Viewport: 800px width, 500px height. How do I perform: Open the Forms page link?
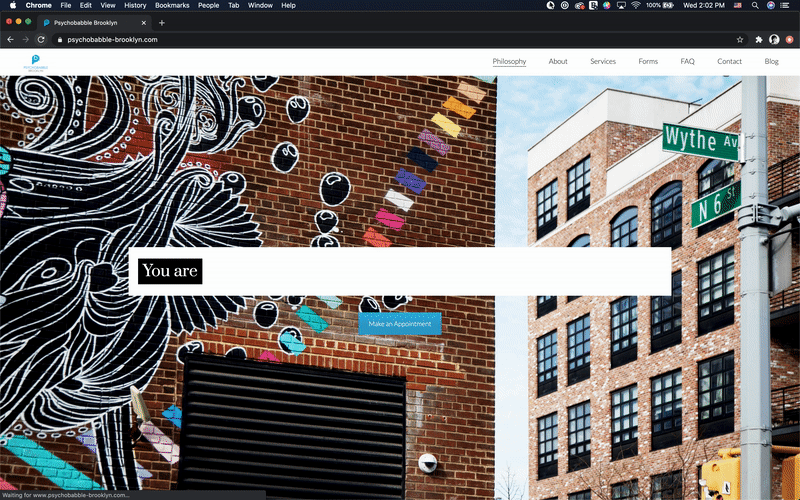(648, 61)
